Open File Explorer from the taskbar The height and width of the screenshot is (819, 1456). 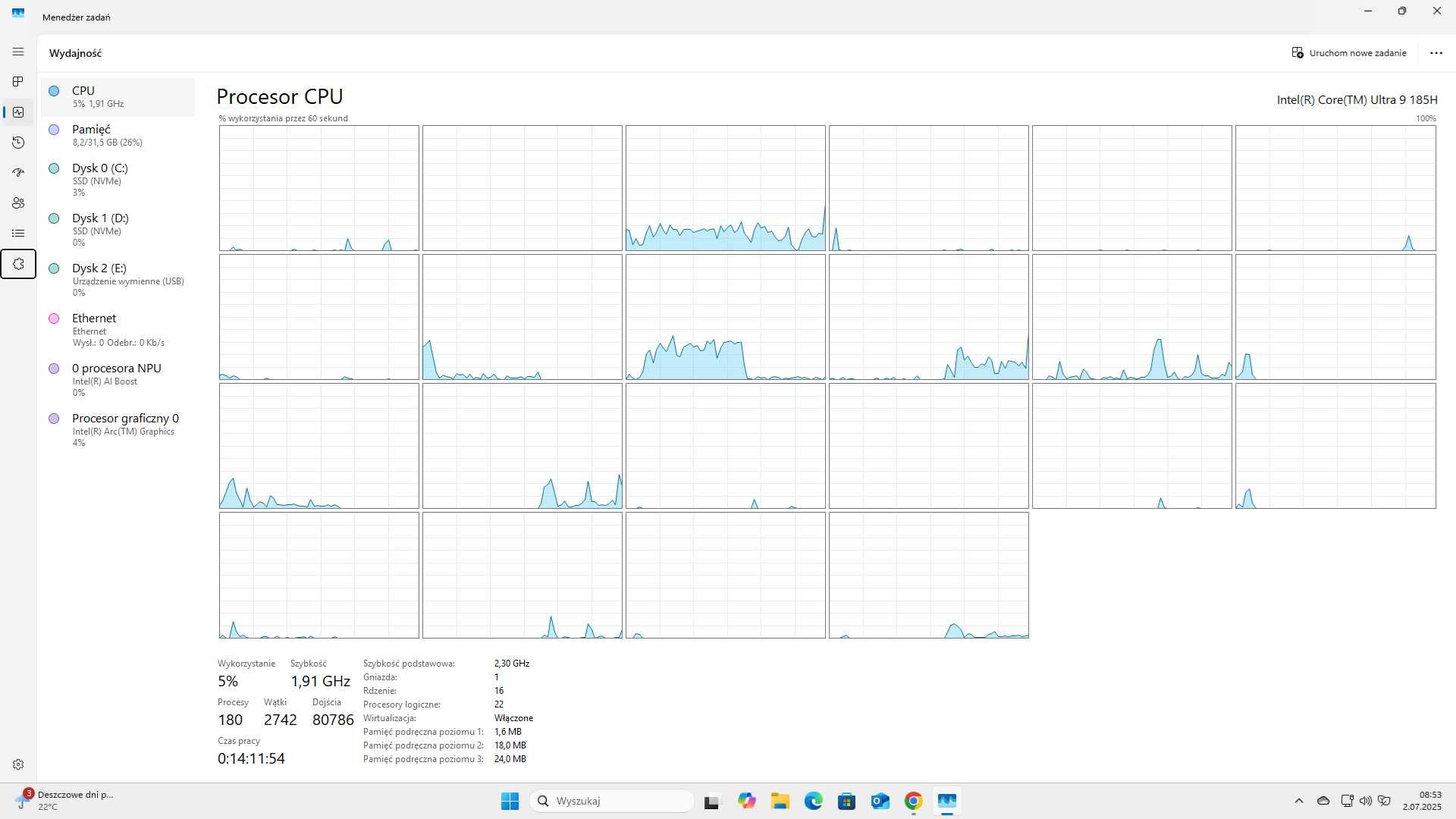coord(780,801)
